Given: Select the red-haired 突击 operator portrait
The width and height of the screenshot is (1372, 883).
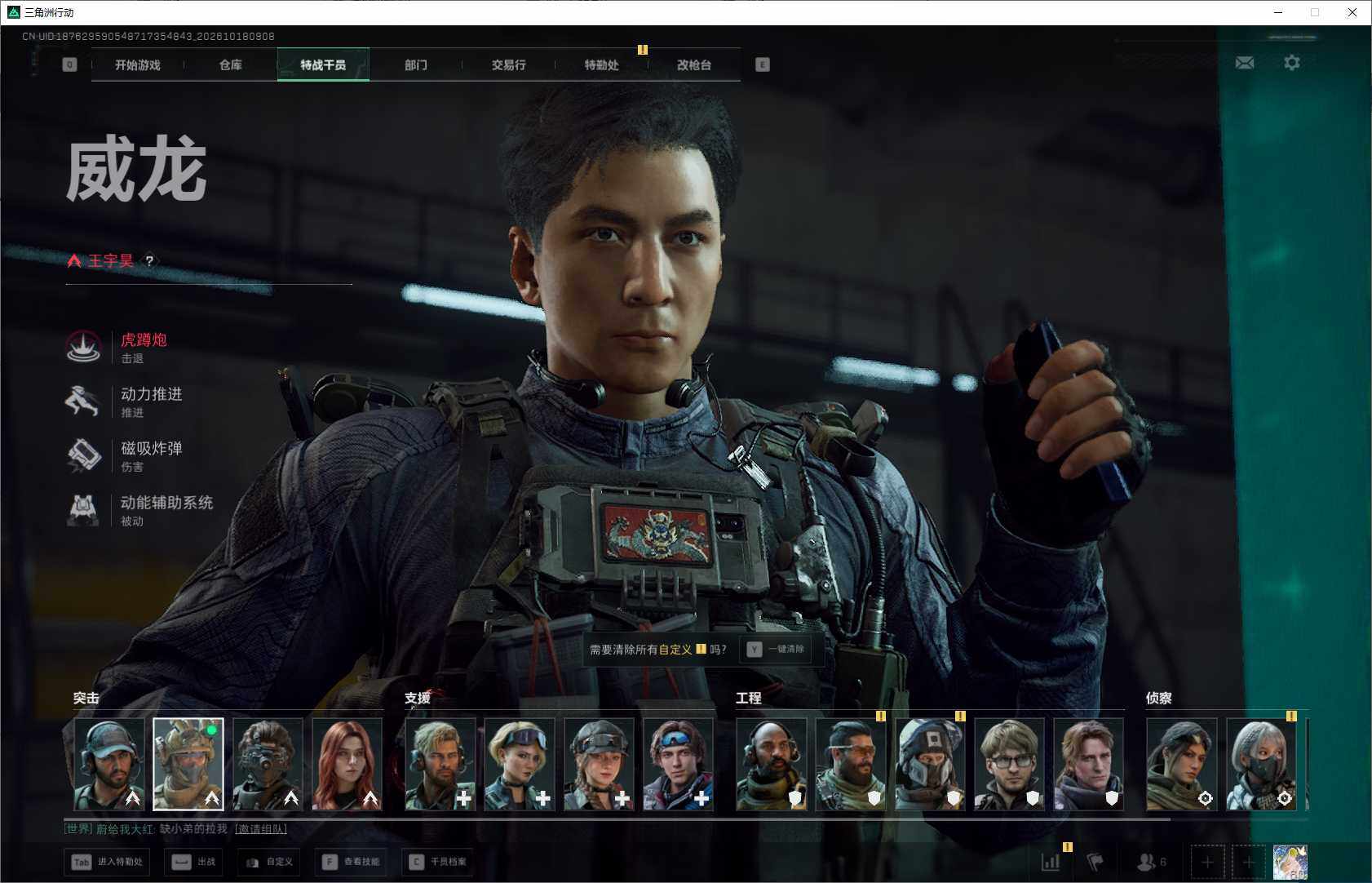Looking at the screenshot, I should [x=347, y=764].
